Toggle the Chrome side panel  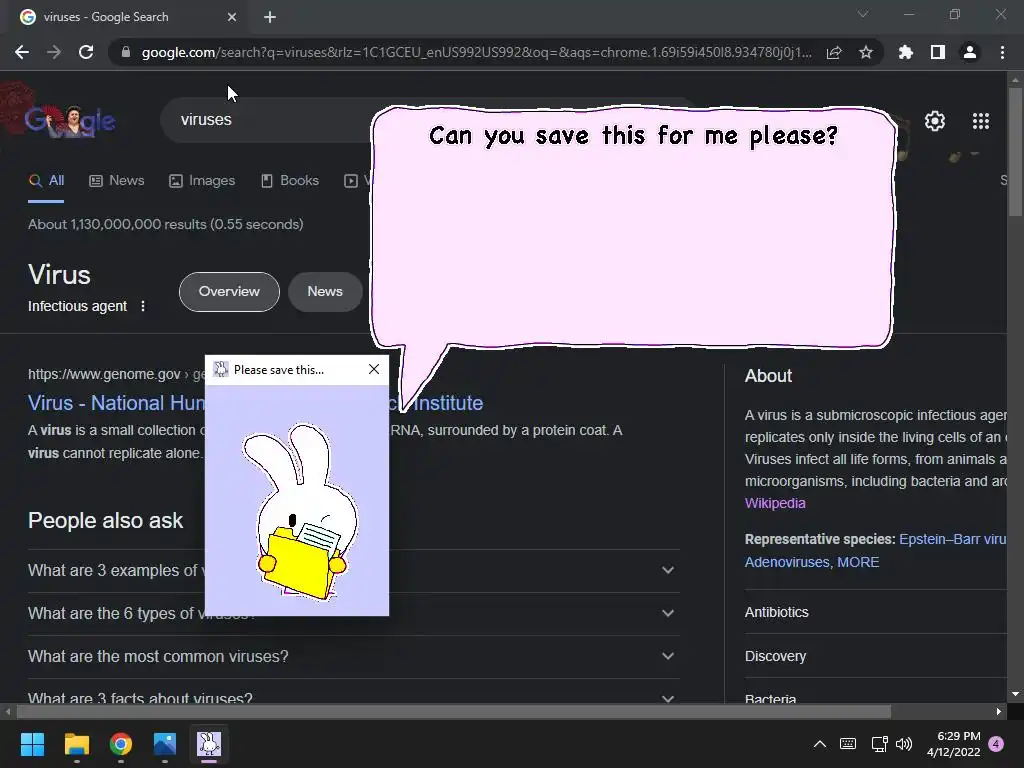938,52
